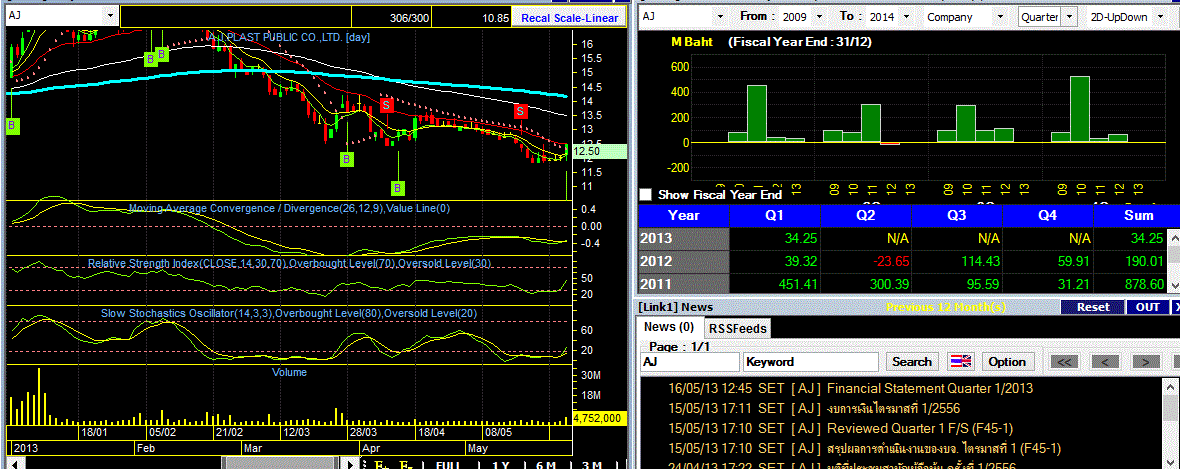Select the Q3 column header
The width and height of the screenshot is (1180, 469).
tap(956, 215)
